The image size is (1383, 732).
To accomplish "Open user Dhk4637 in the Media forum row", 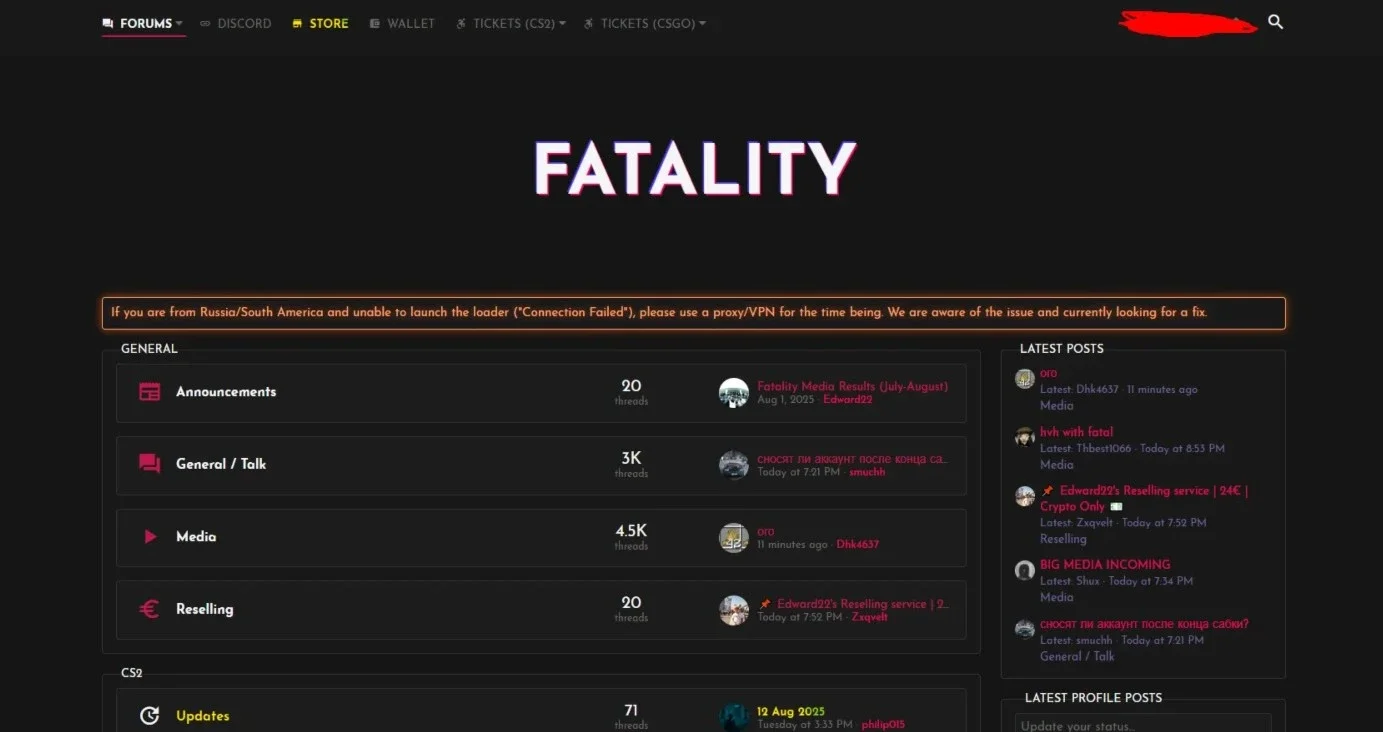I will tap(858, 545).
